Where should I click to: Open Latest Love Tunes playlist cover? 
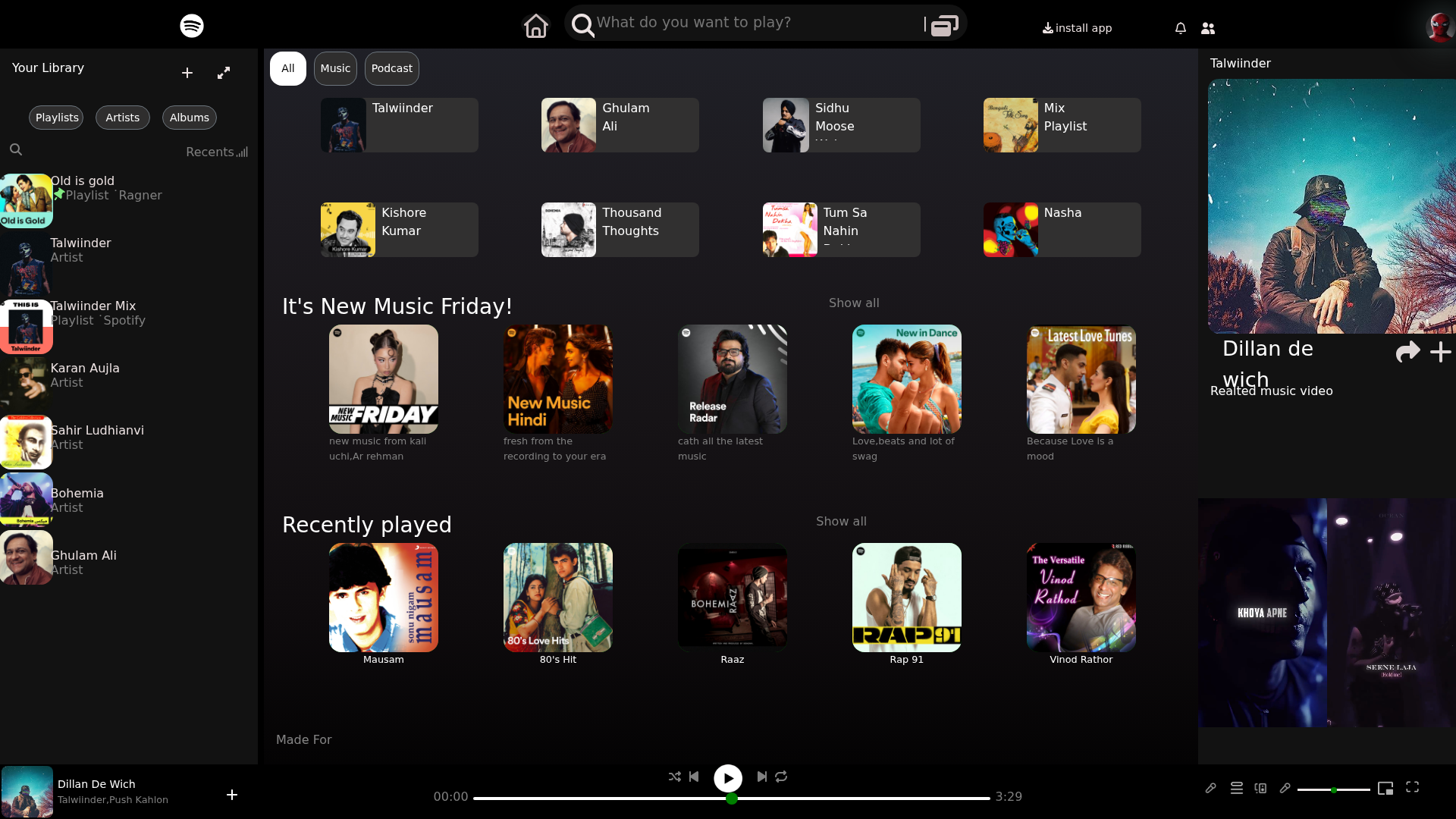(x=1081, y=379)
